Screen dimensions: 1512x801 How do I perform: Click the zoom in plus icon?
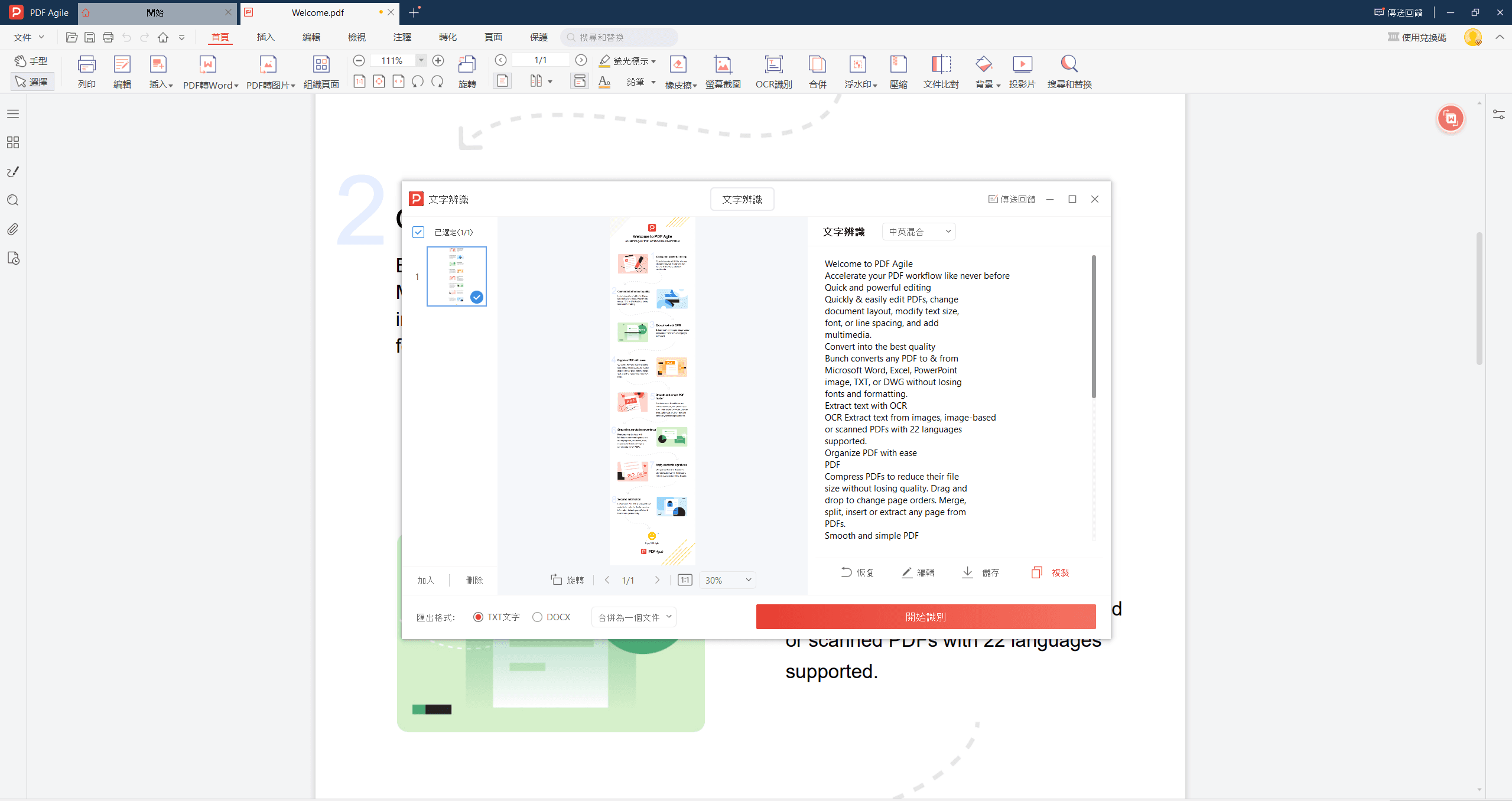[x=438, y=60]
